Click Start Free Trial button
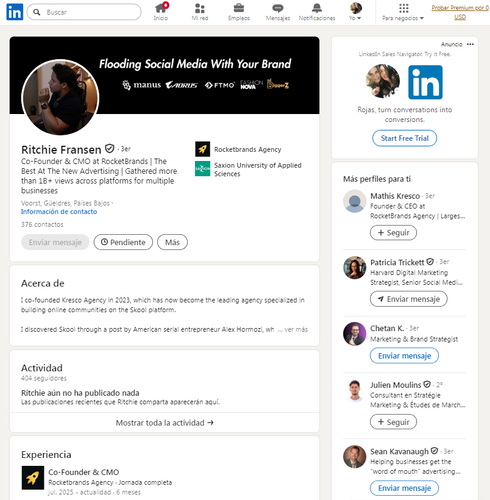Image resolution: width=490 pixels, height=500 pixels. click(x=405, y=138)
